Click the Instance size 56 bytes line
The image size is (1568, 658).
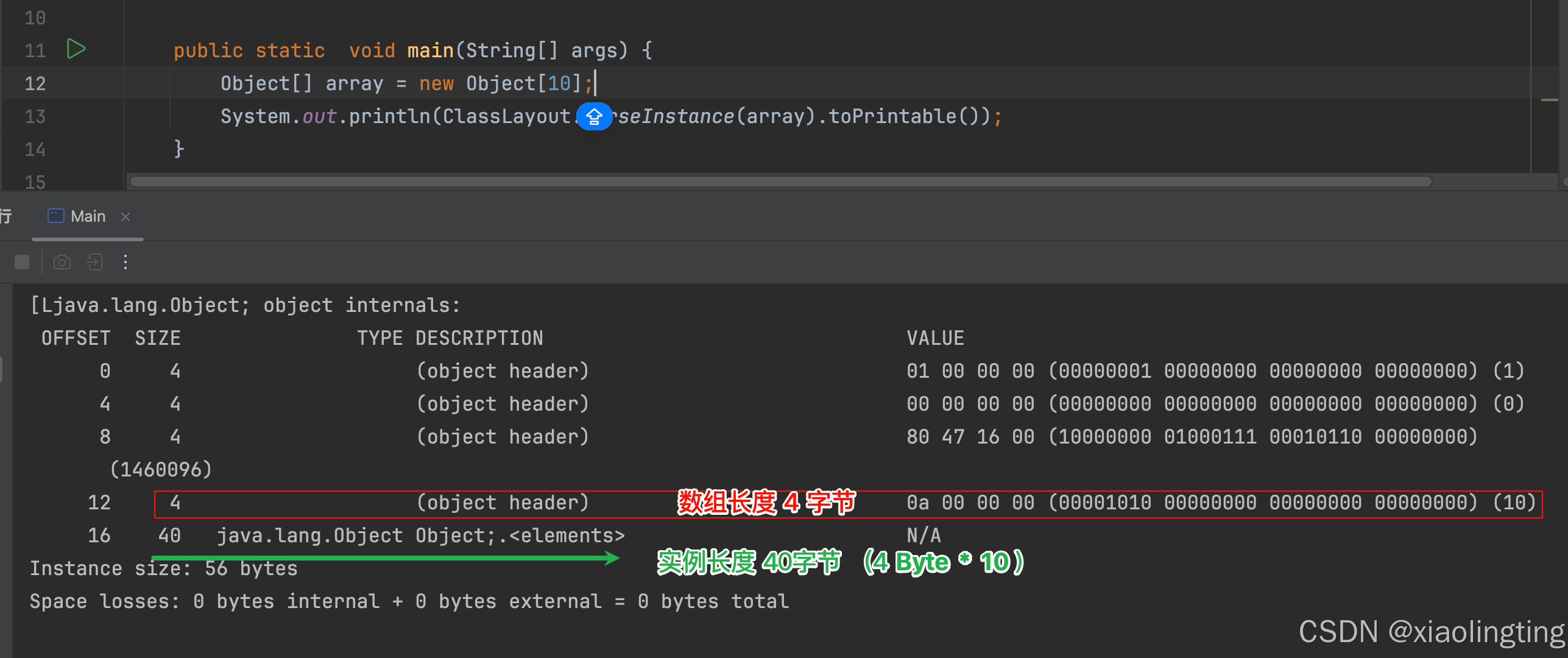164,568
